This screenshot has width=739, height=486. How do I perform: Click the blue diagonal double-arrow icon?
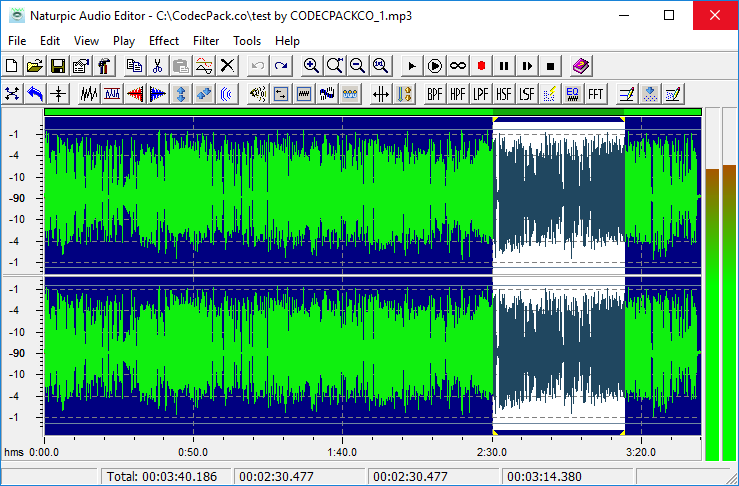[204, 94]
